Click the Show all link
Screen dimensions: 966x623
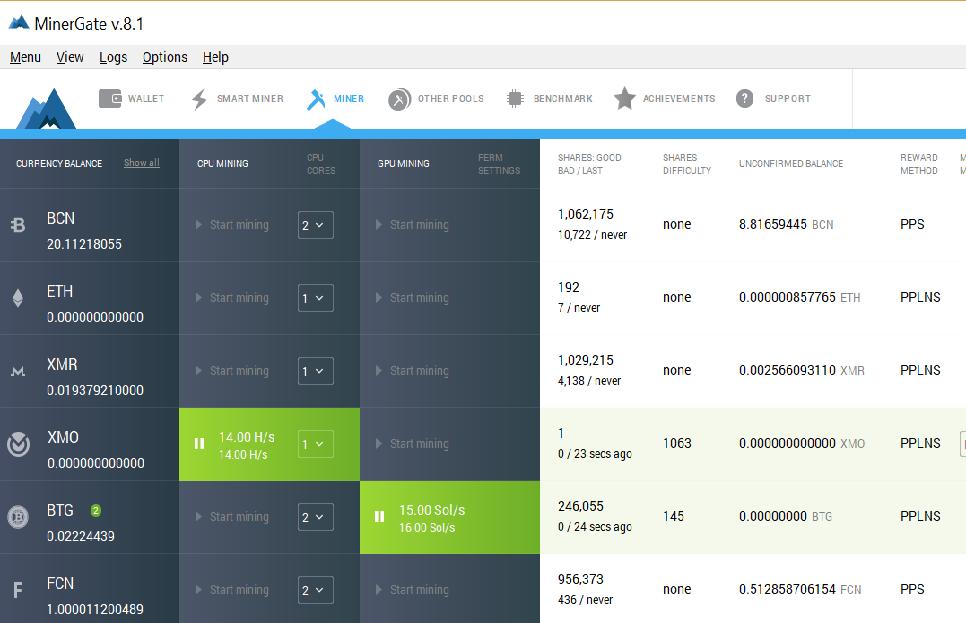click(x=141, y=163)
